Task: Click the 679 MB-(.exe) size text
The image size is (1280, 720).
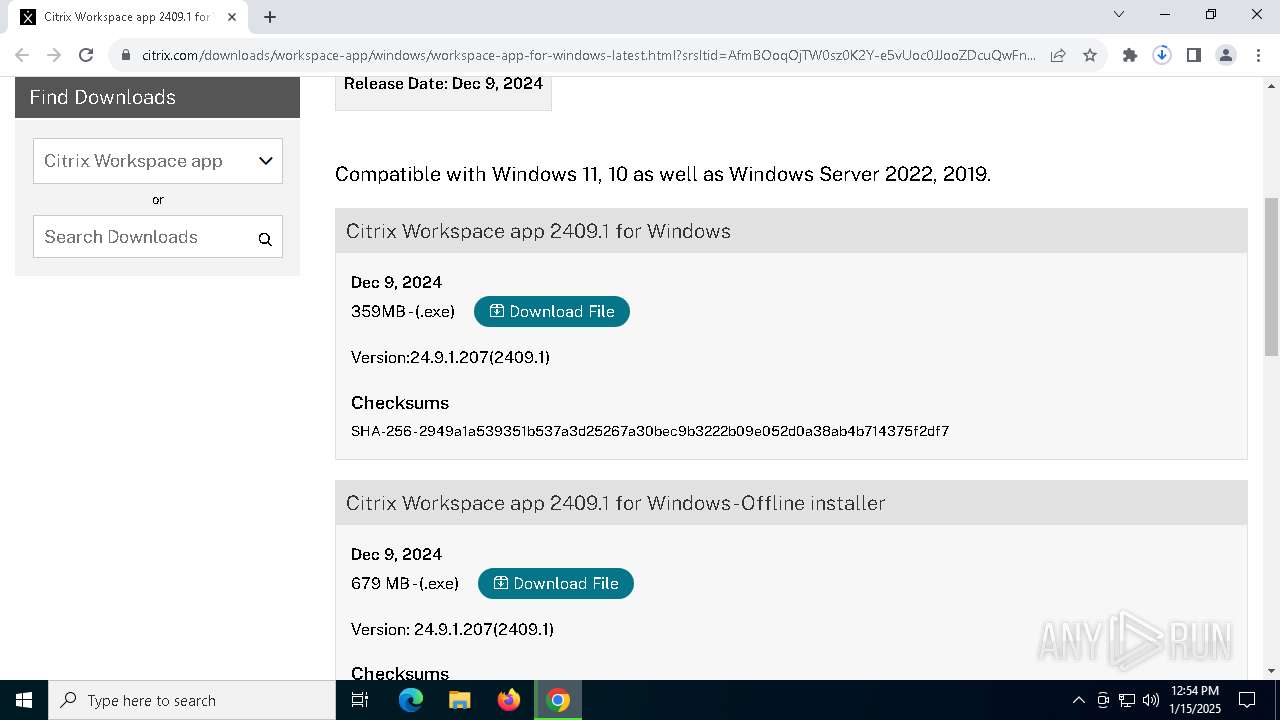Action: (x=405, y=584)
